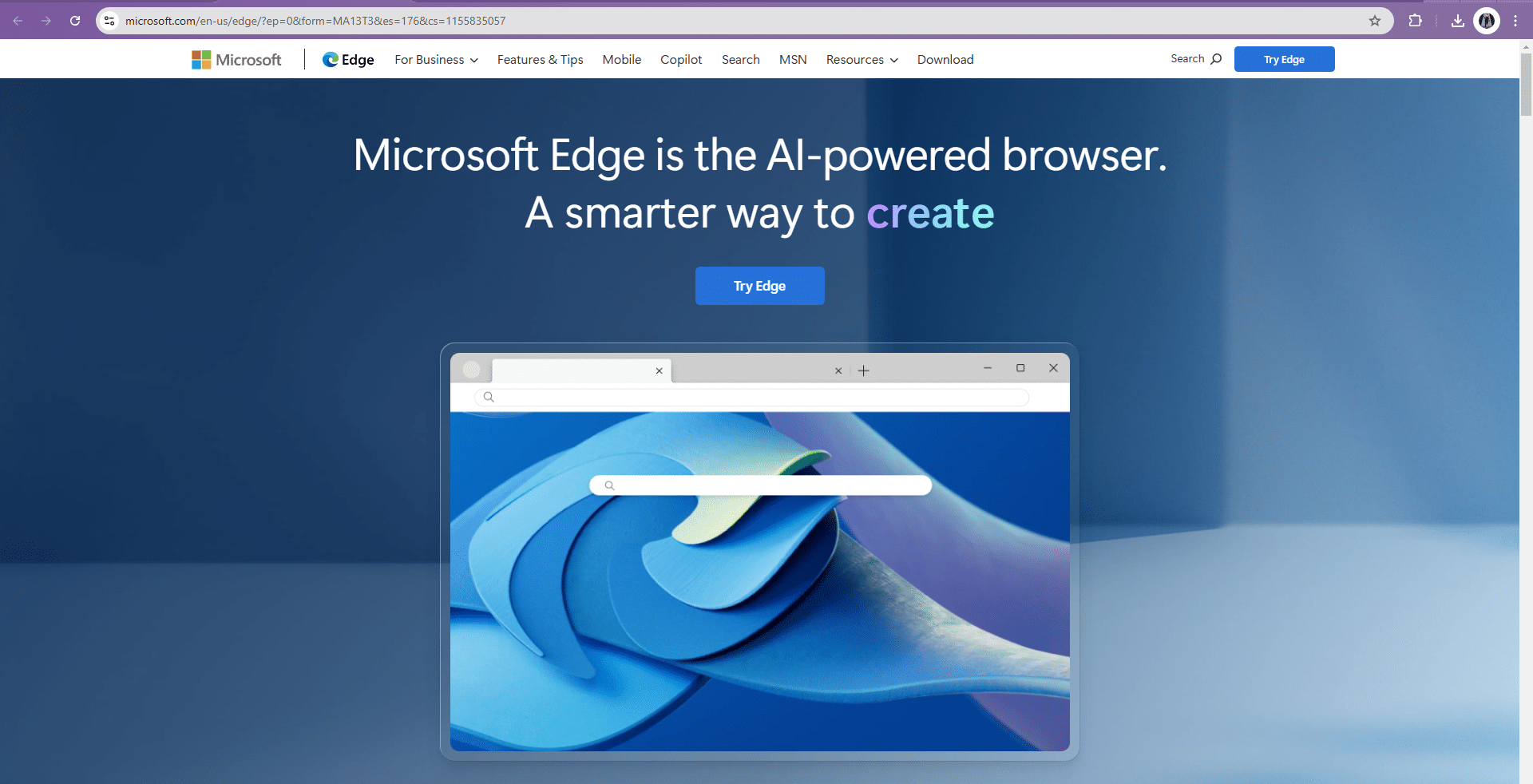This screenshot has width=1533, height=784.
Task: Open the MSN menu item
Action: pyautogui.click(x=793, y=60)
